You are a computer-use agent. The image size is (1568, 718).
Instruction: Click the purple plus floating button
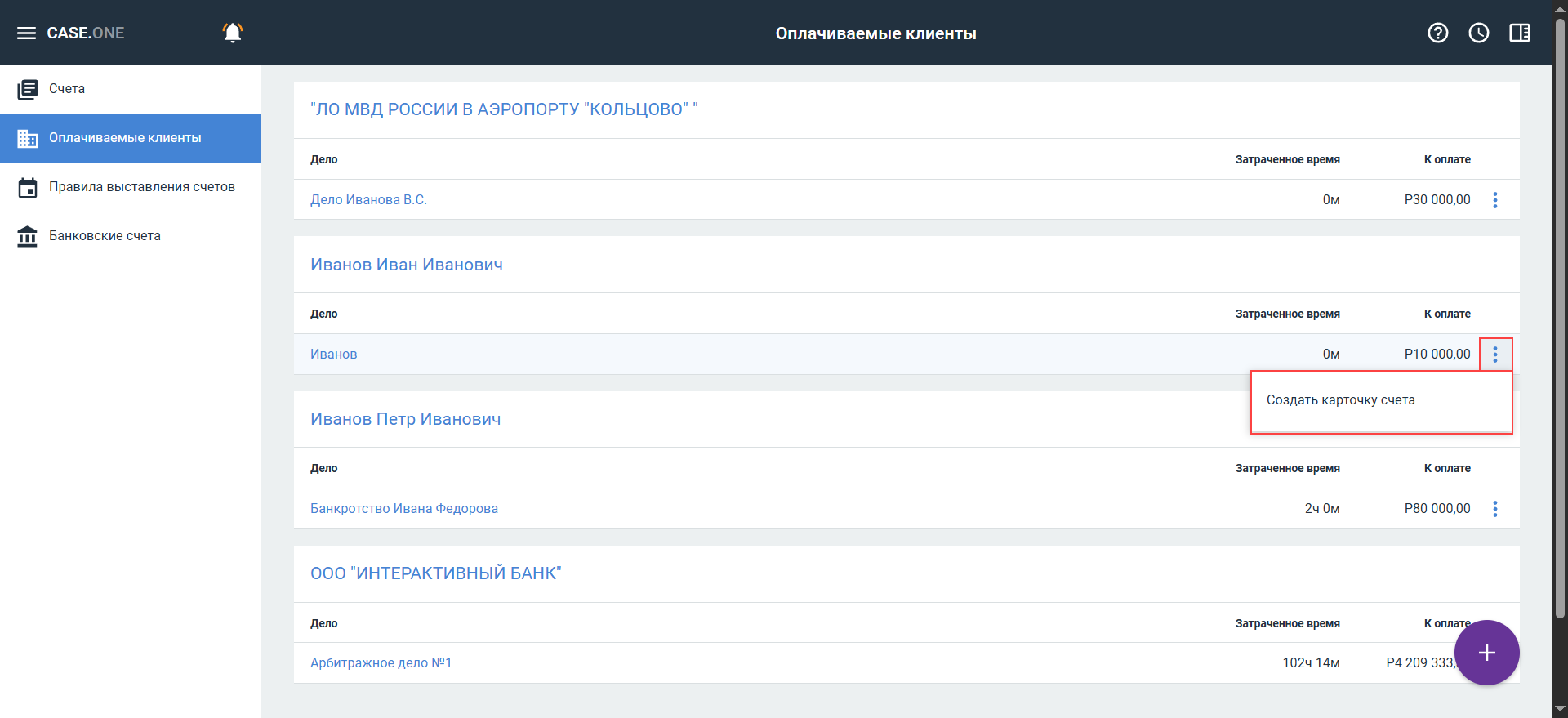1486,653
